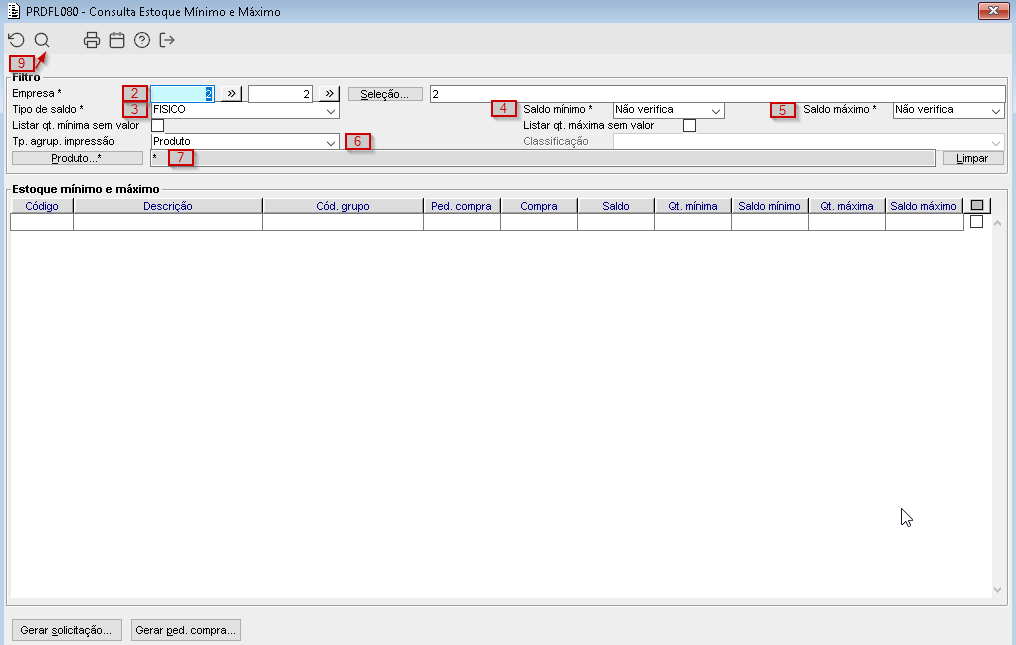Click the second Empresa input field
Viewport: 1016px width, 645px height.
click(x=281, y=94)
